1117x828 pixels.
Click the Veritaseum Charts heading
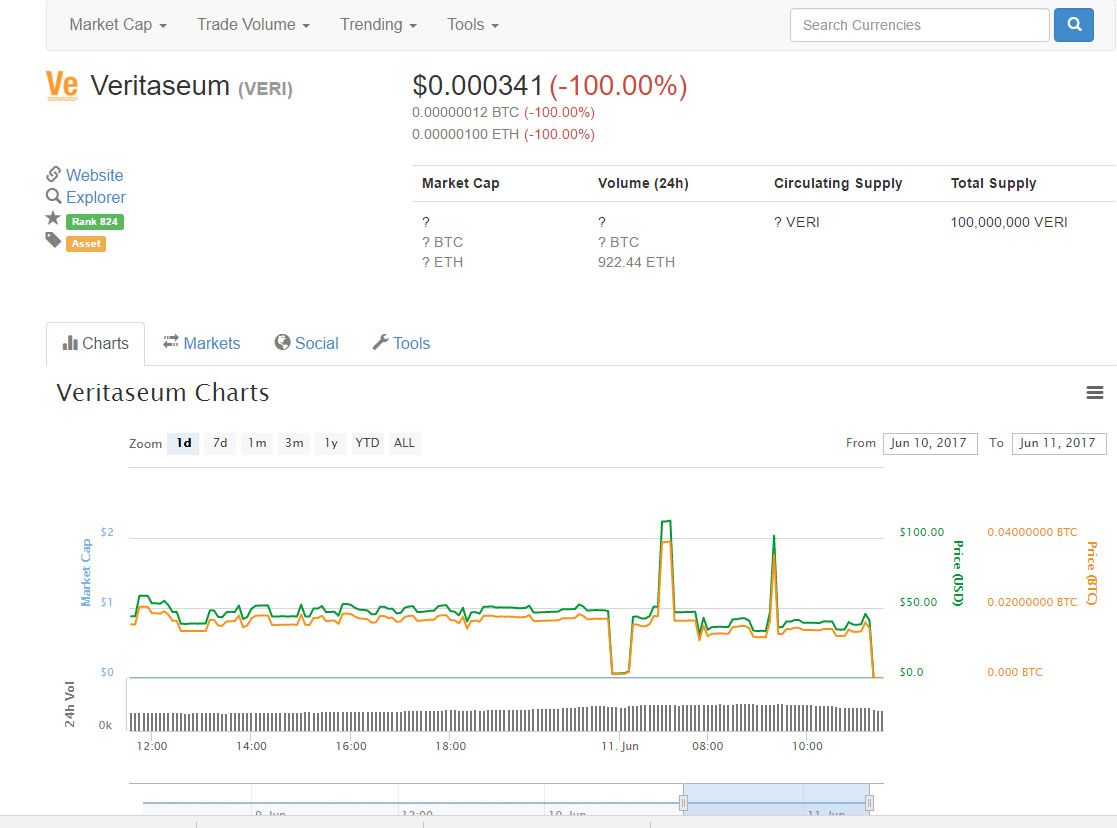tap(163, 393)
